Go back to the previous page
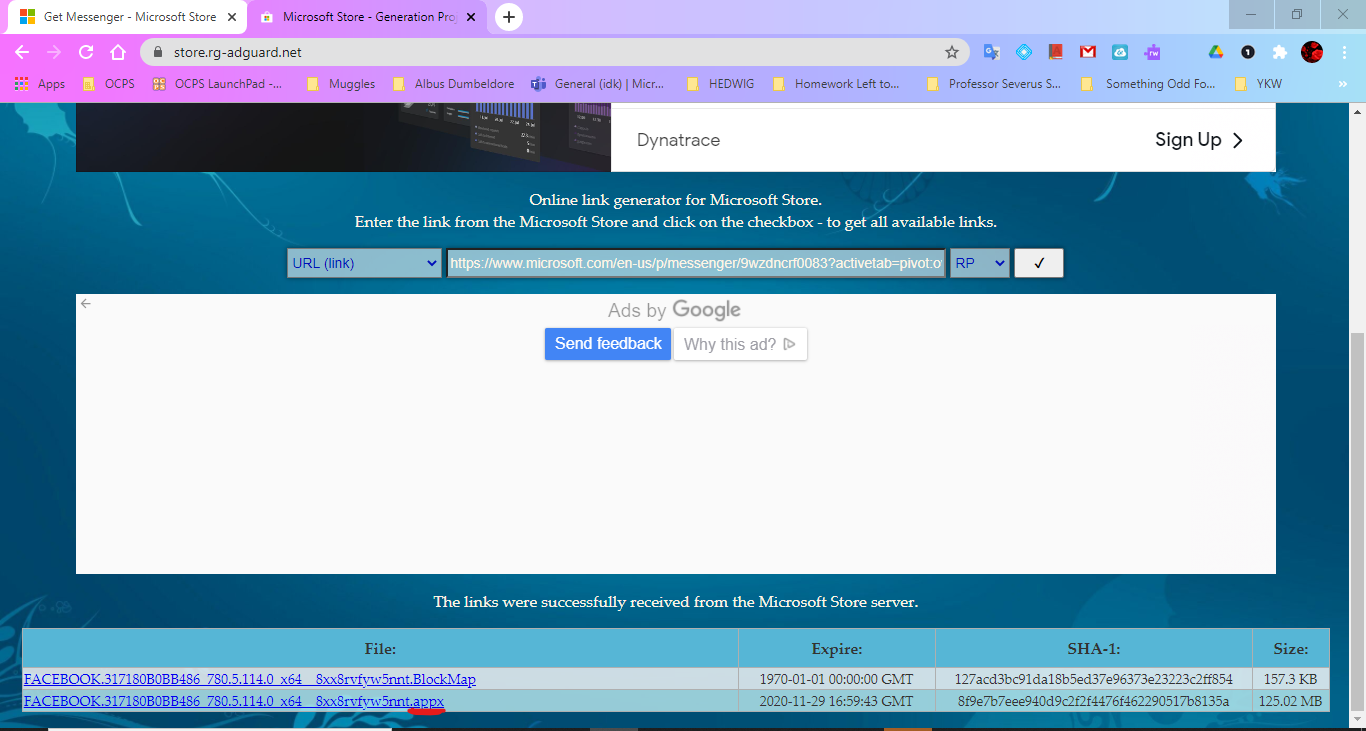Screen dimensions: 1366x731 click(x=22, y=52)
